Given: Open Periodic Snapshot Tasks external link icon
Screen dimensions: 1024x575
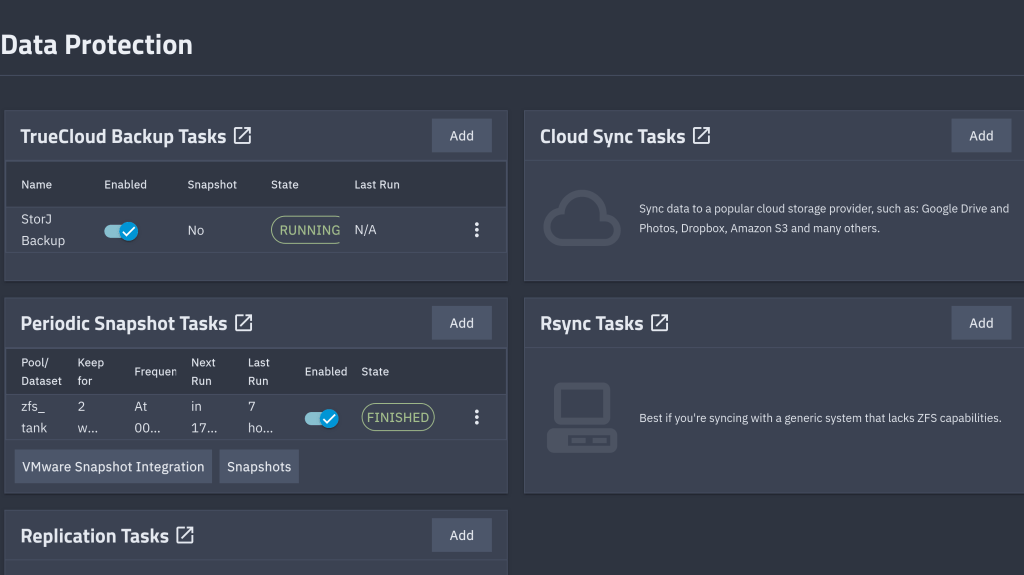Looking at the screenshot, I should 243,323.
